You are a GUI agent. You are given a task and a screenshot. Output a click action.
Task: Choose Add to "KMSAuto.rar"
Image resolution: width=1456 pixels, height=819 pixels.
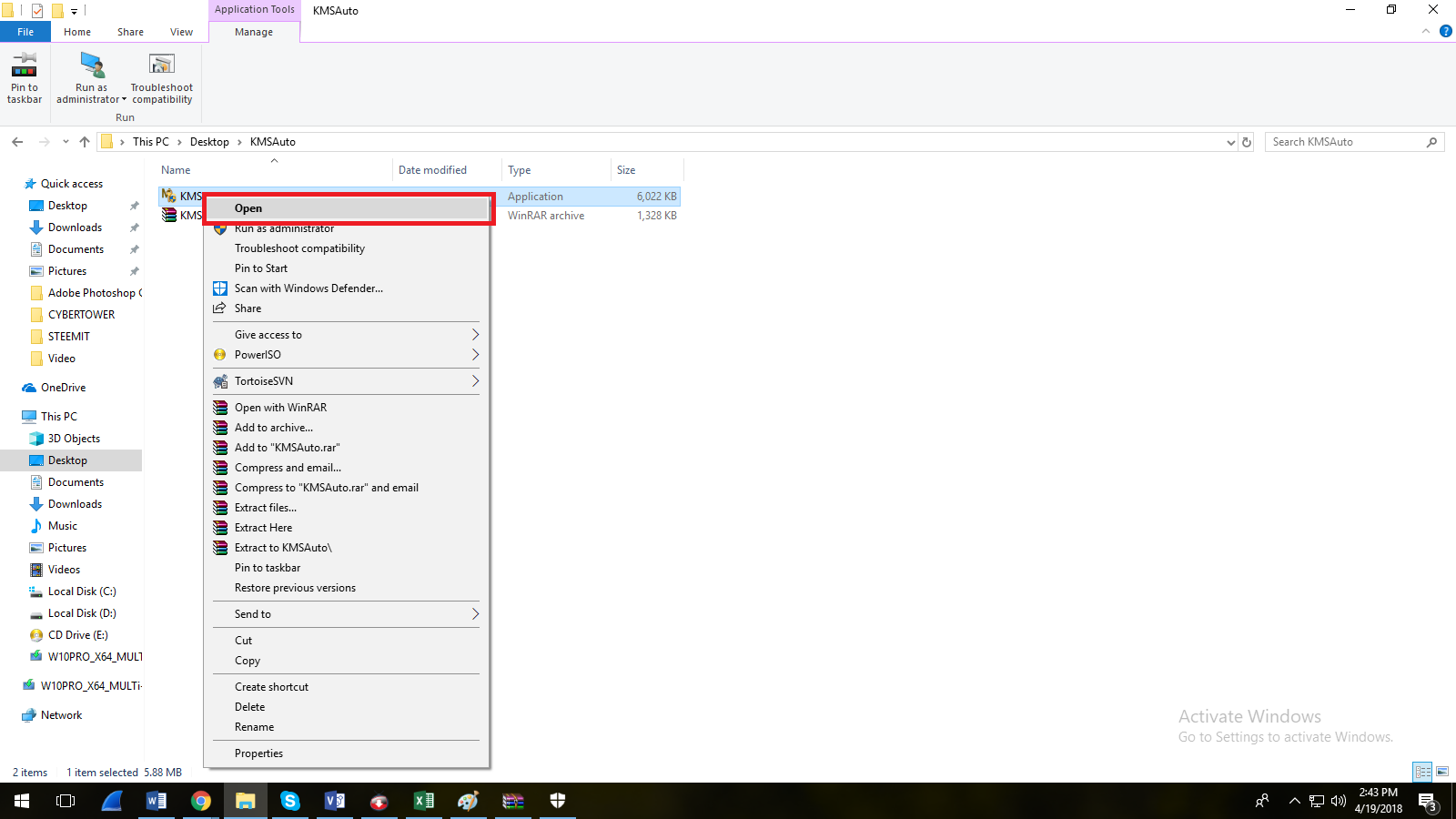[x=347, y=448]
